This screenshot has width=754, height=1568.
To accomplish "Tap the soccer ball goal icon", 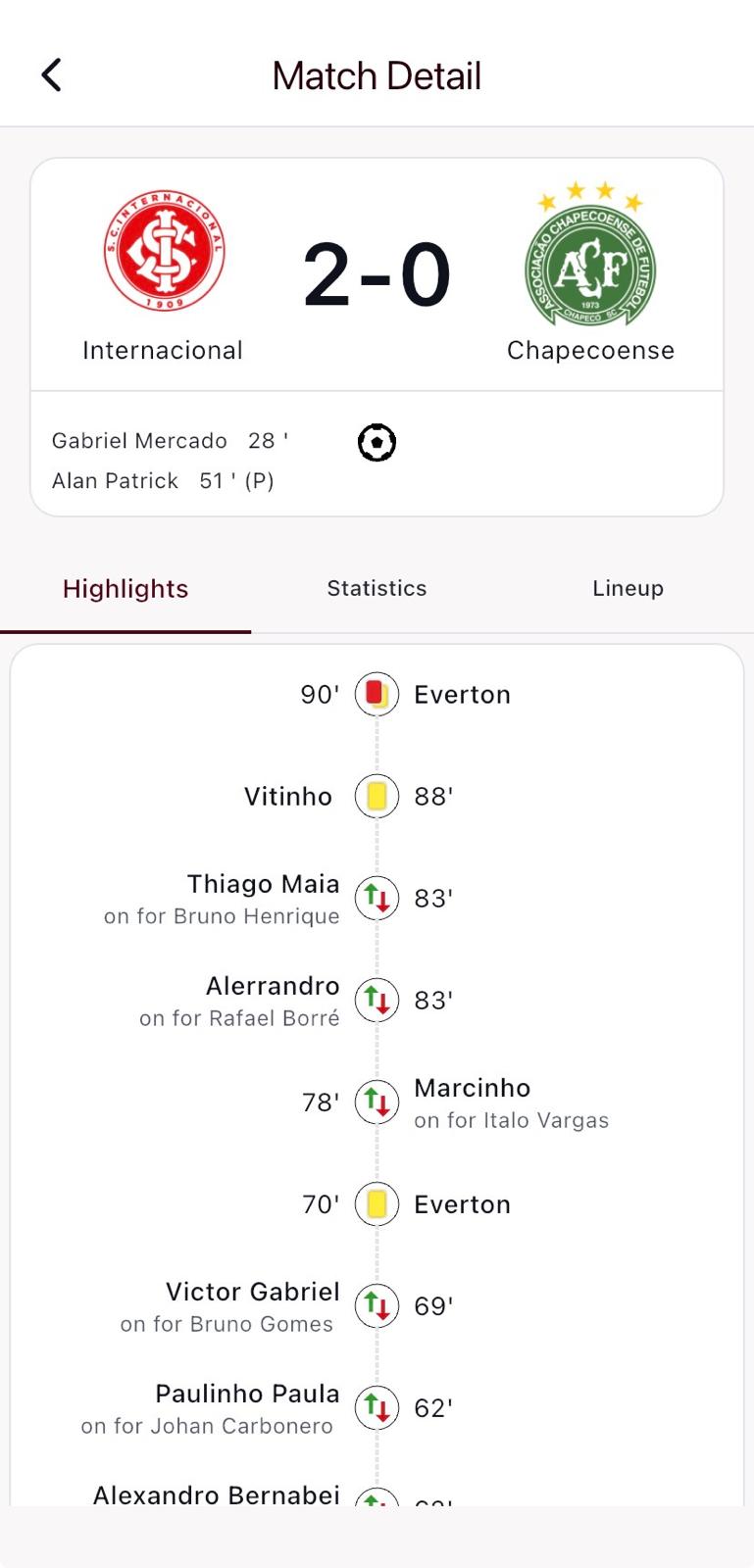I will tap(377, 443).
